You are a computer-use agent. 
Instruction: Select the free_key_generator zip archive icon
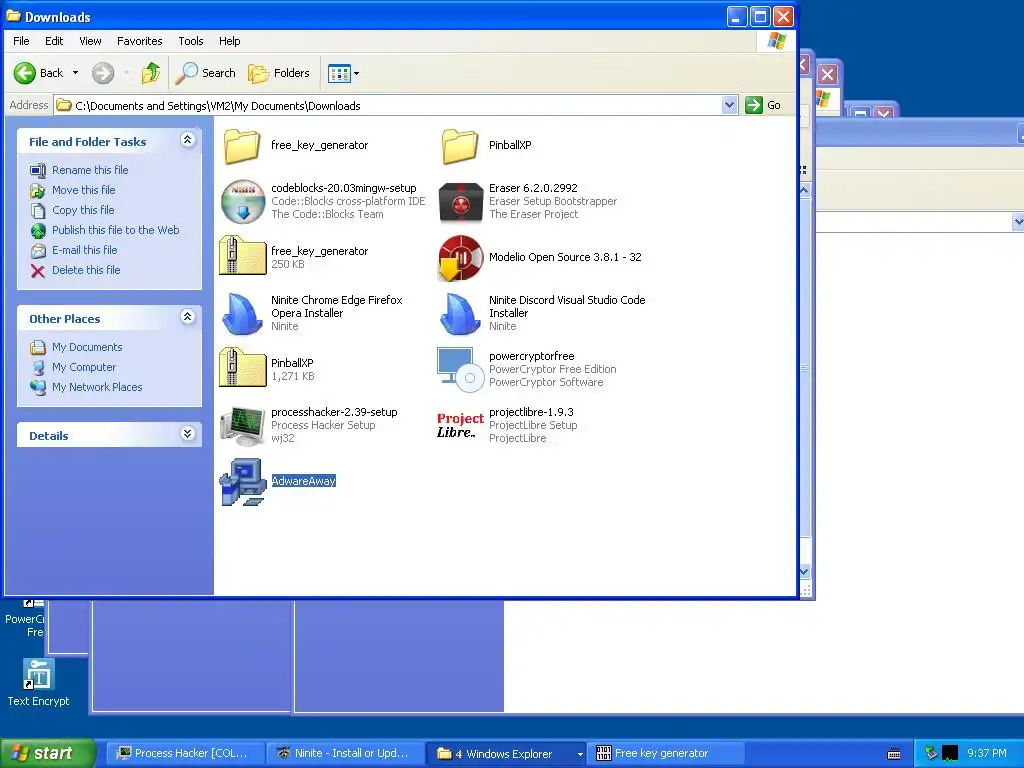[x=242, y=257]
